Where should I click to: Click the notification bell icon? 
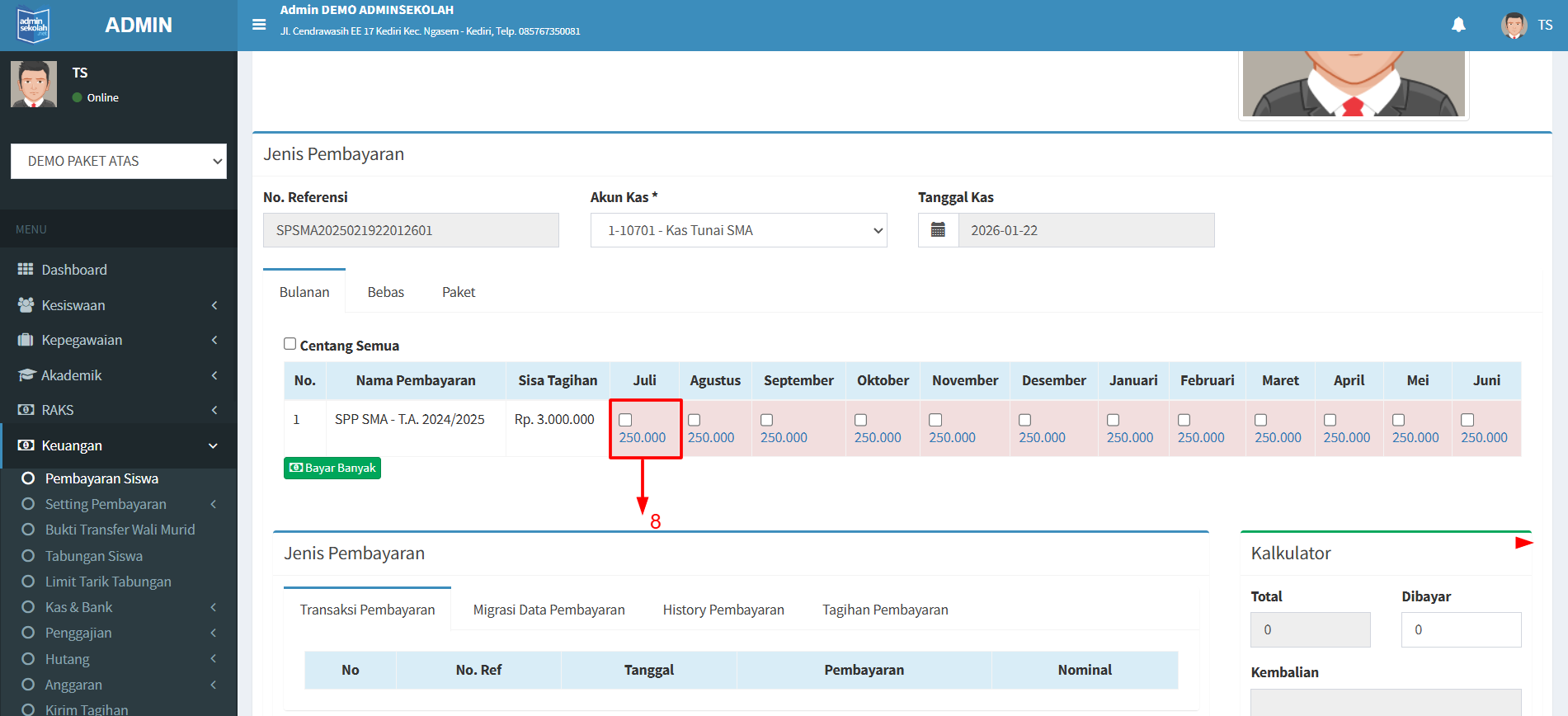click(x=1458, y=25)
